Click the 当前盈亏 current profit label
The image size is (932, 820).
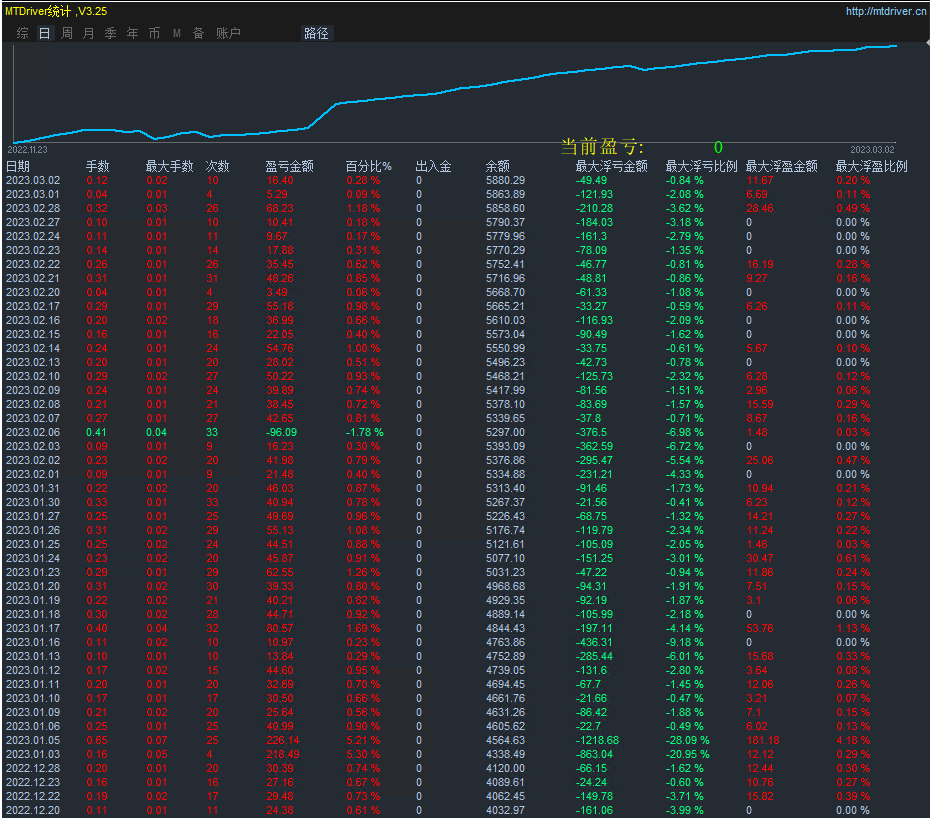[602, 147]
